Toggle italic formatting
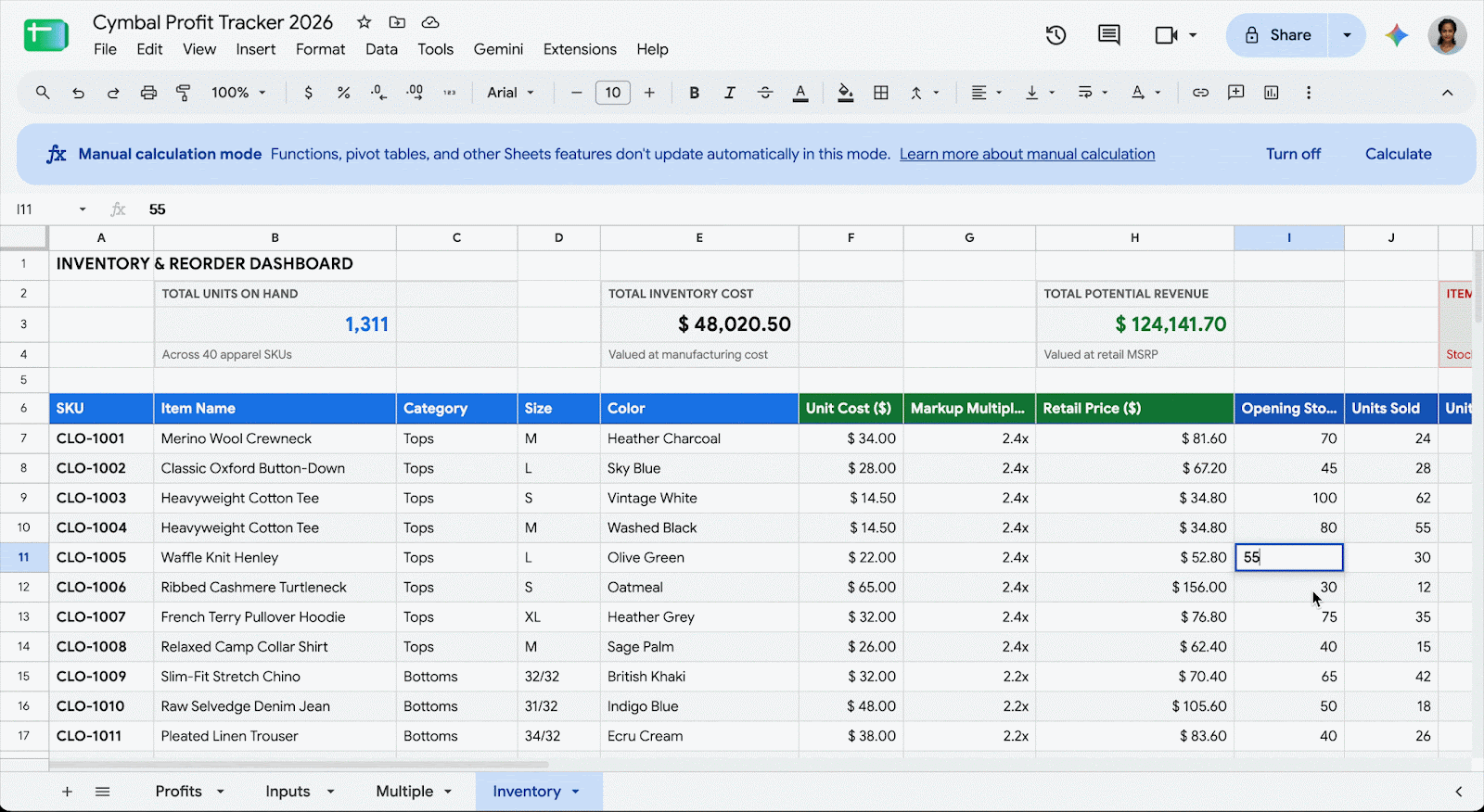Image resolution: width=1484 pixels, height=812 pixels. point(729,93)
